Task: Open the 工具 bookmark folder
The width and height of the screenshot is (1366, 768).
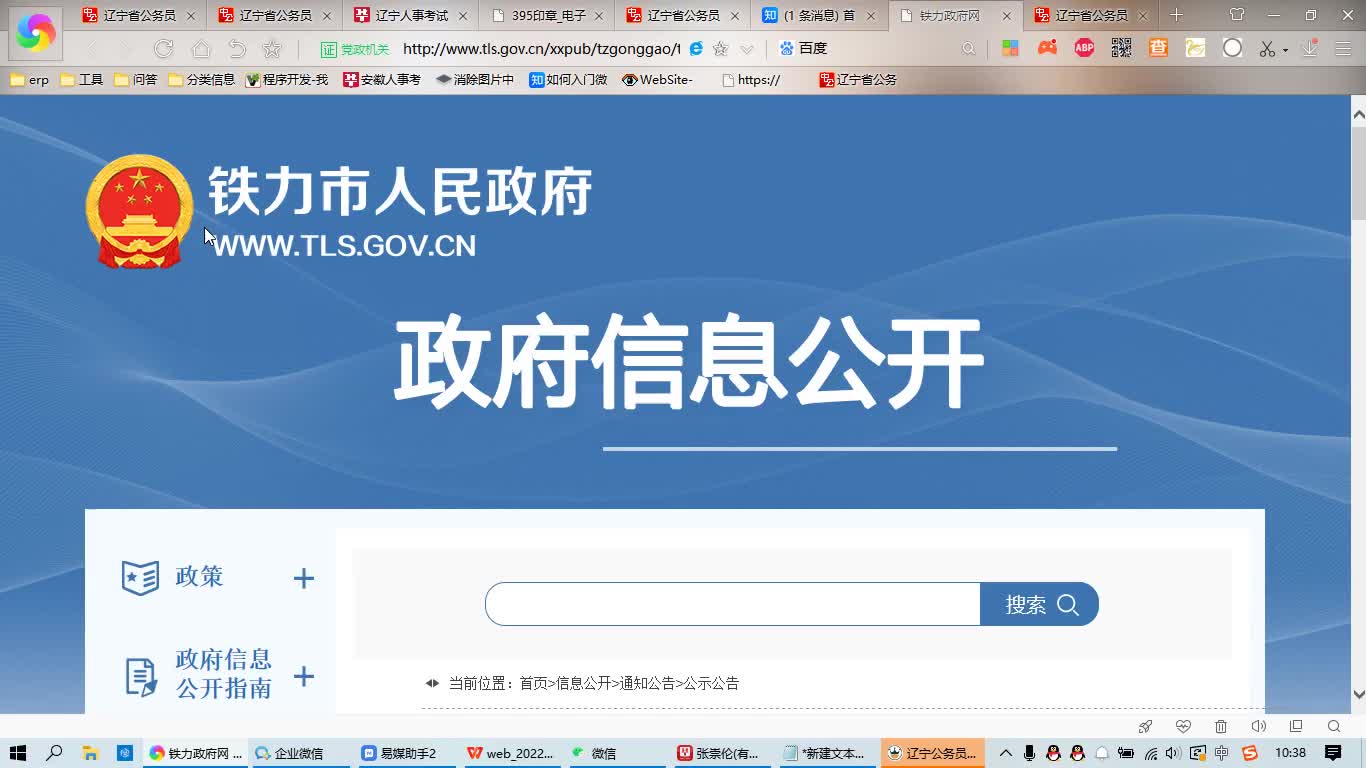Action: pos(82,80)
